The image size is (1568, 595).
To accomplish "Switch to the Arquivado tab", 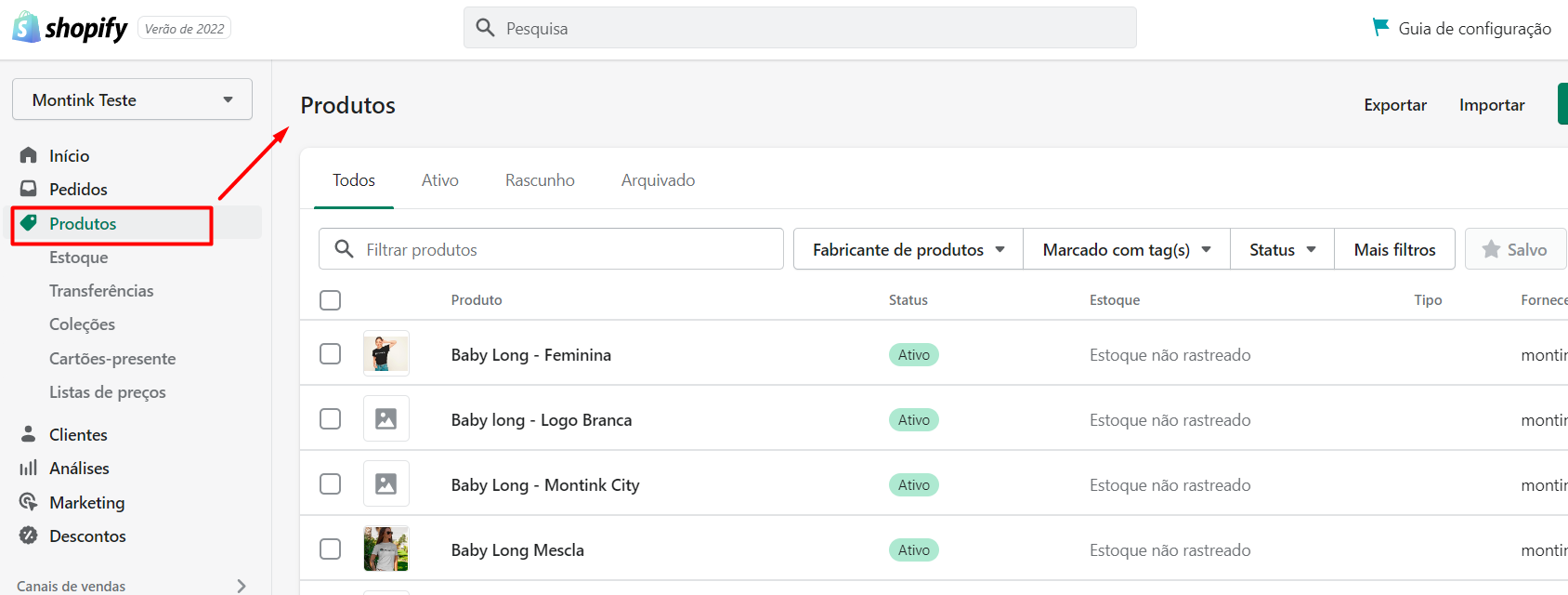I will (658, 180).
